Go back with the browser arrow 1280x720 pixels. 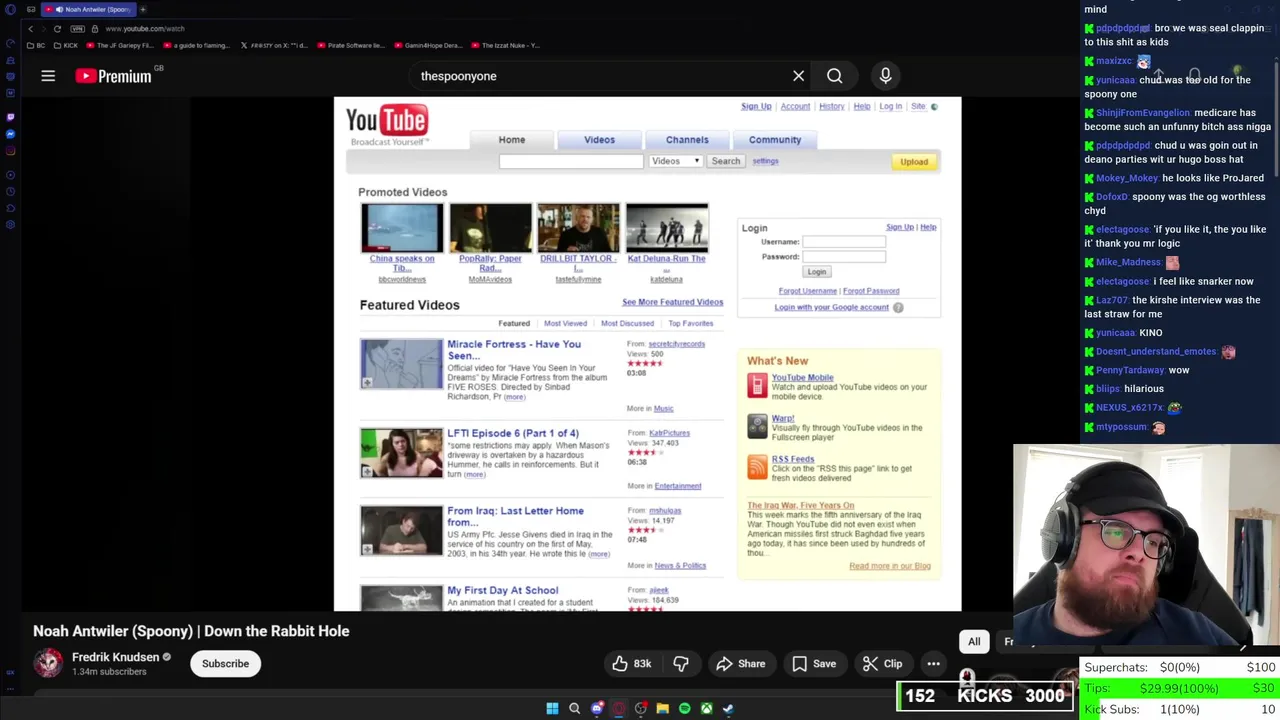[30, 29]
